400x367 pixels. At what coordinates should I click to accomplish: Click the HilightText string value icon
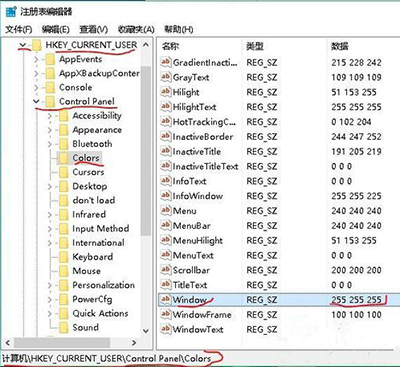pos(166,107)
